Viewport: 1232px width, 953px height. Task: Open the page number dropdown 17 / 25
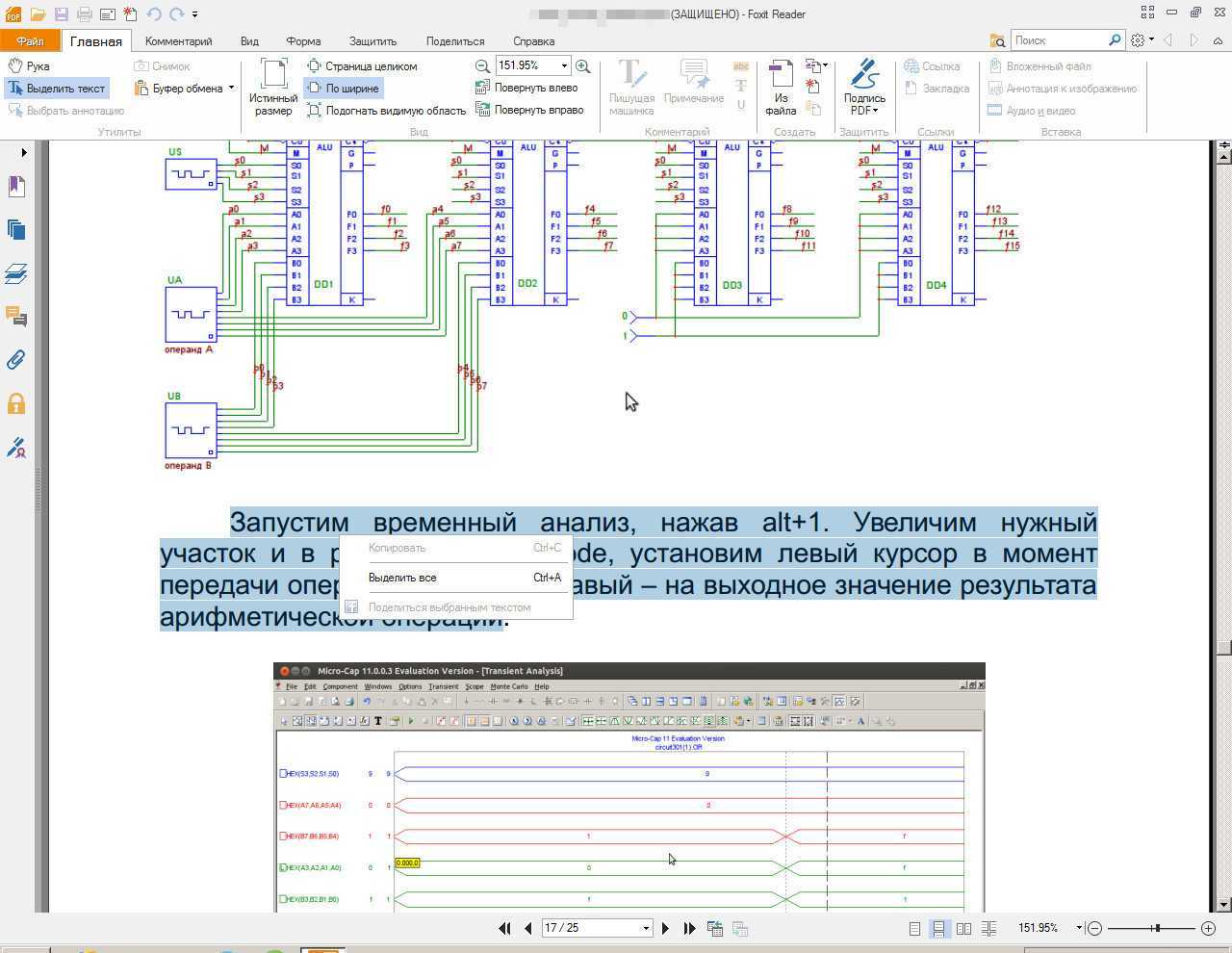(646, 928)
